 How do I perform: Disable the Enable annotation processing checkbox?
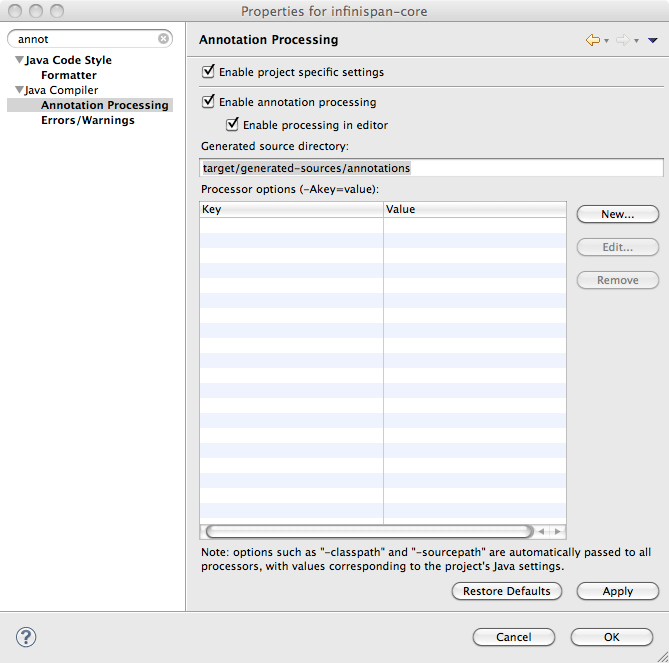pyautogui.click(x=208, y=102)
